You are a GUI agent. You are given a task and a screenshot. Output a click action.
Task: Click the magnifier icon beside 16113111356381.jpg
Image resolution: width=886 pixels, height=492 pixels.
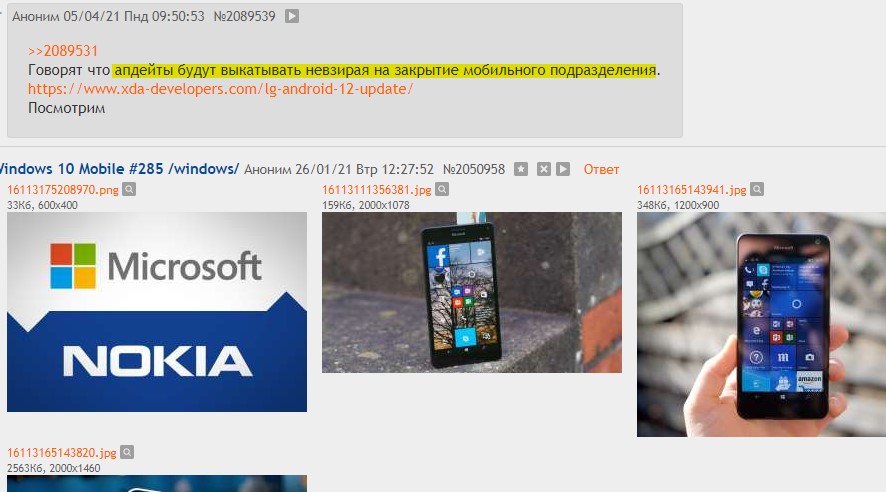click(x=442, y=189)
